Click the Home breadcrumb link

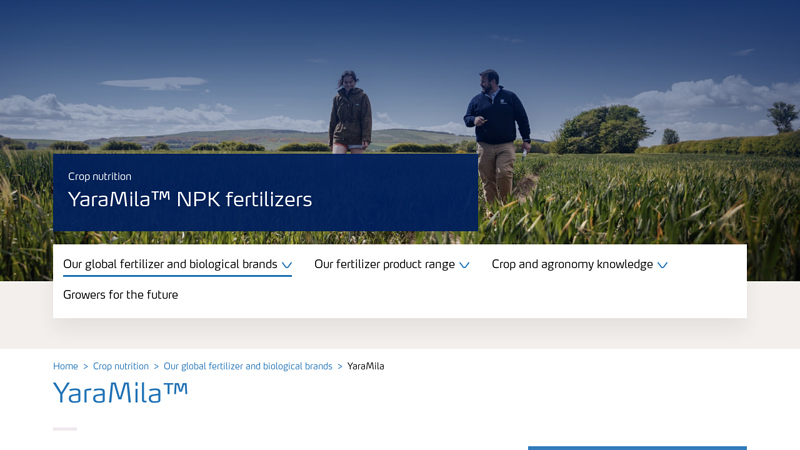(65, 367)
